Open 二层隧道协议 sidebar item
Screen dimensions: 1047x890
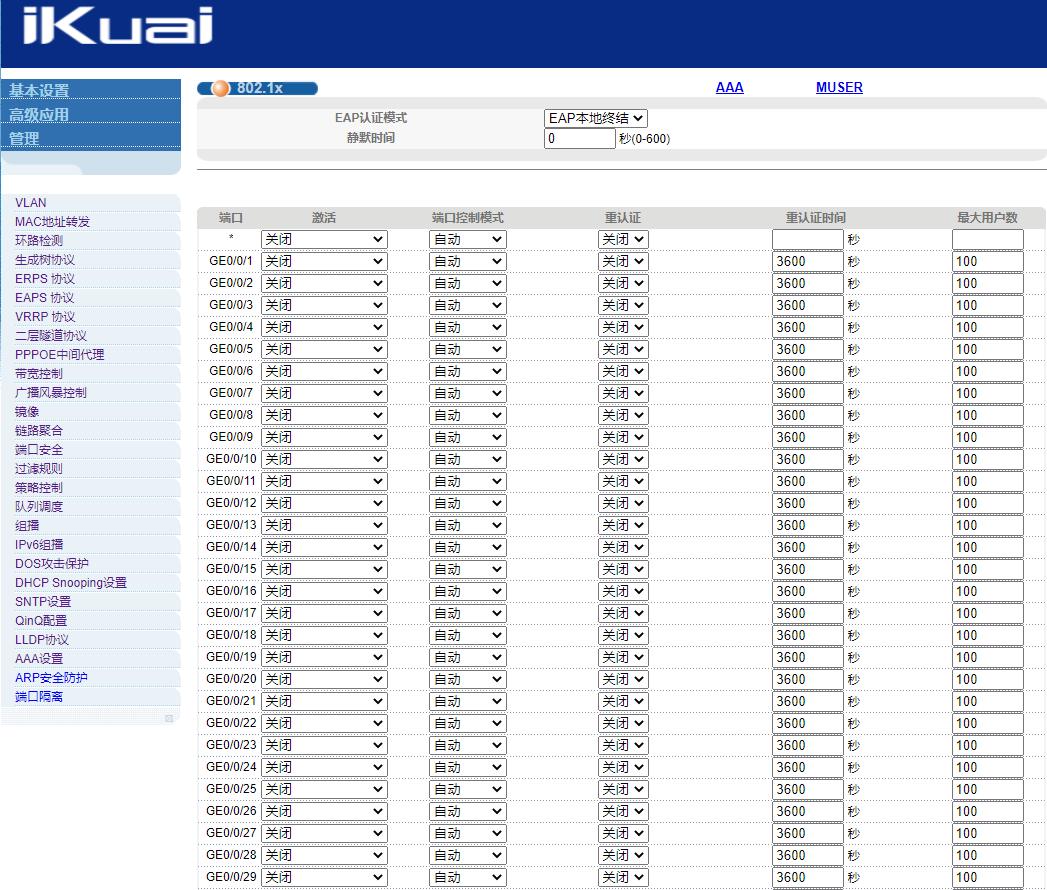51,336
